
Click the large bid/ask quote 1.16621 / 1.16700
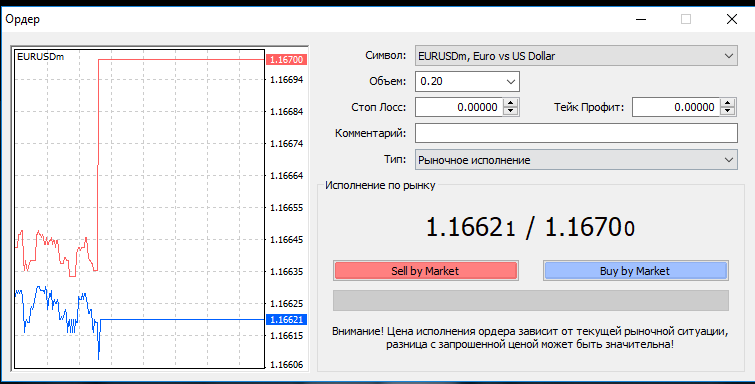pos(531,226)
